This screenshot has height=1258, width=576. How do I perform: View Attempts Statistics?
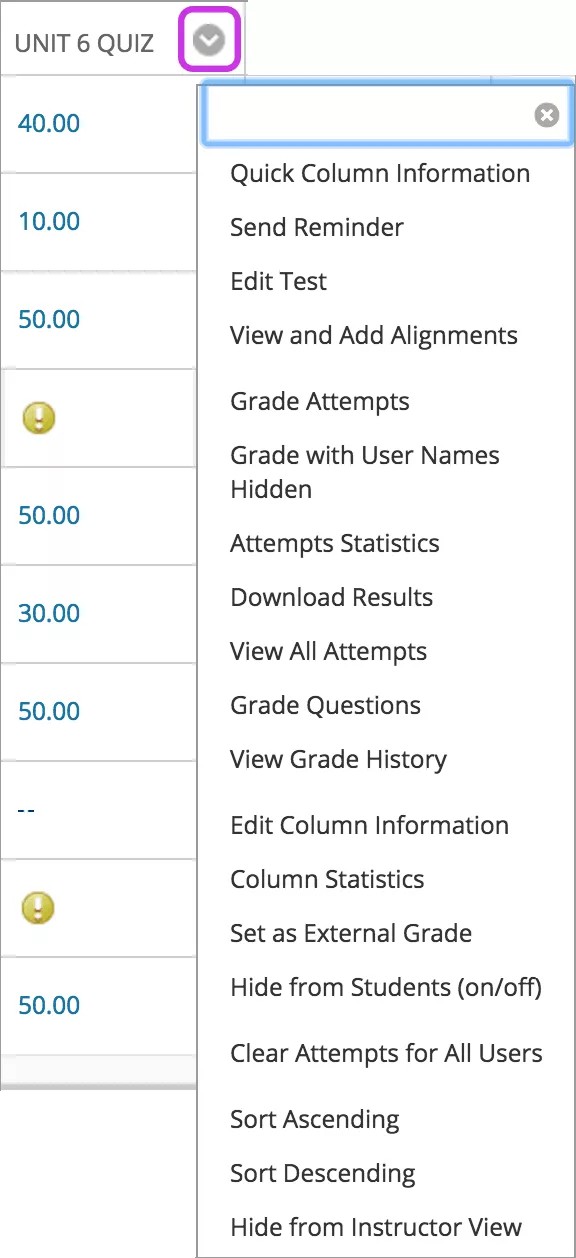pyautogui.click(x=335, y=543)
